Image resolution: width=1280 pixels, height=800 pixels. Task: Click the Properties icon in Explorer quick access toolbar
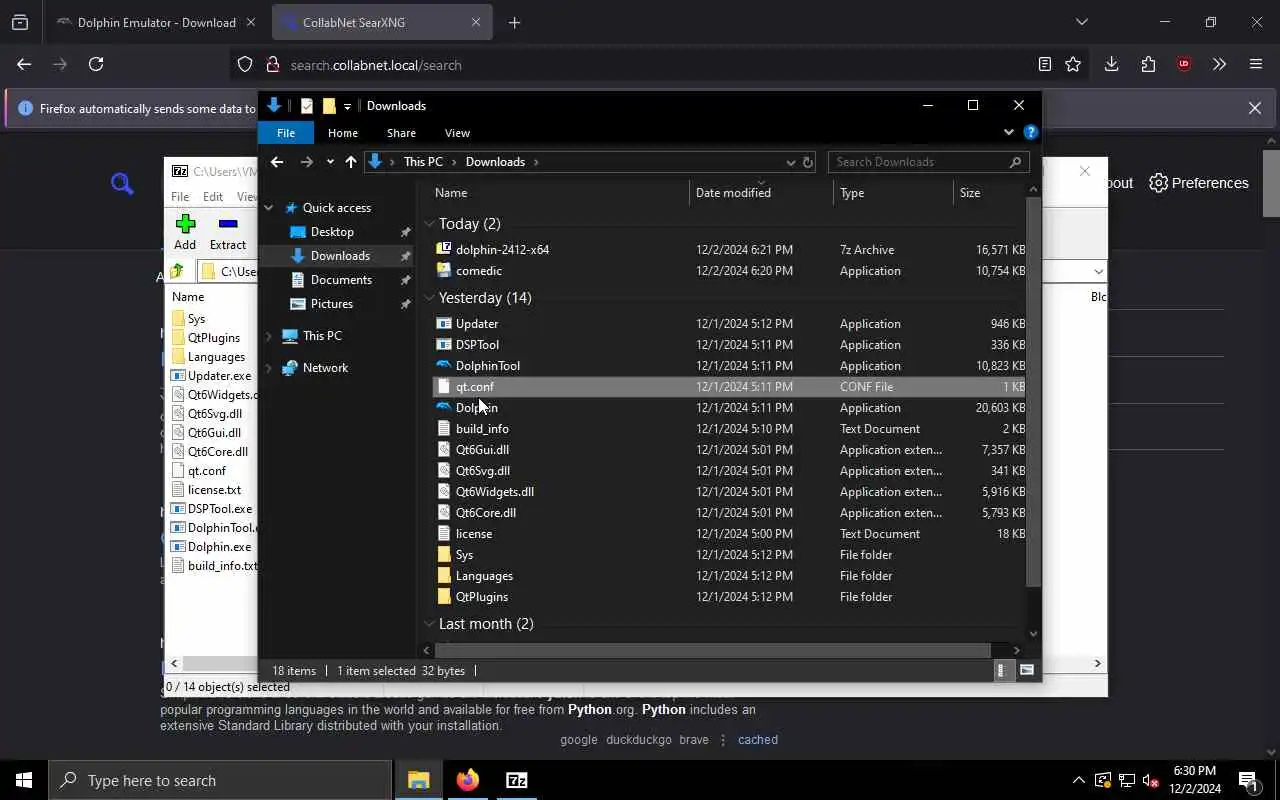[x=307, y=106]
